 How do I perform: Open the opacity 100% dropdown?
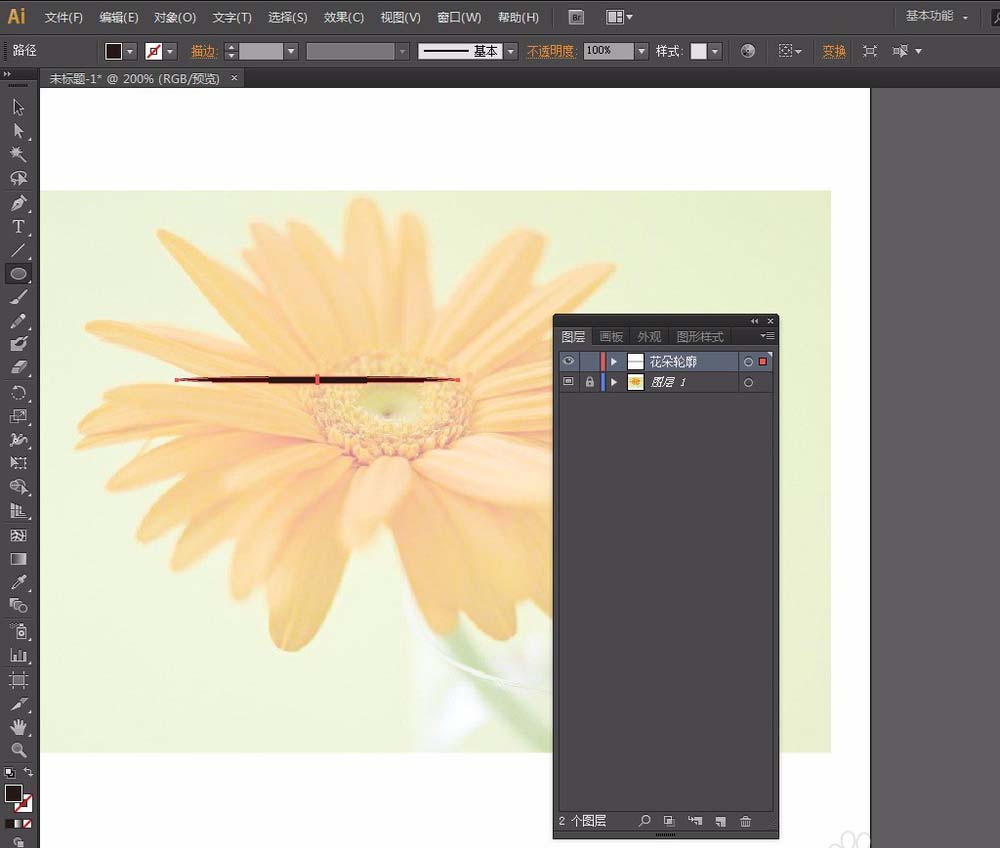tap(642, 51)
